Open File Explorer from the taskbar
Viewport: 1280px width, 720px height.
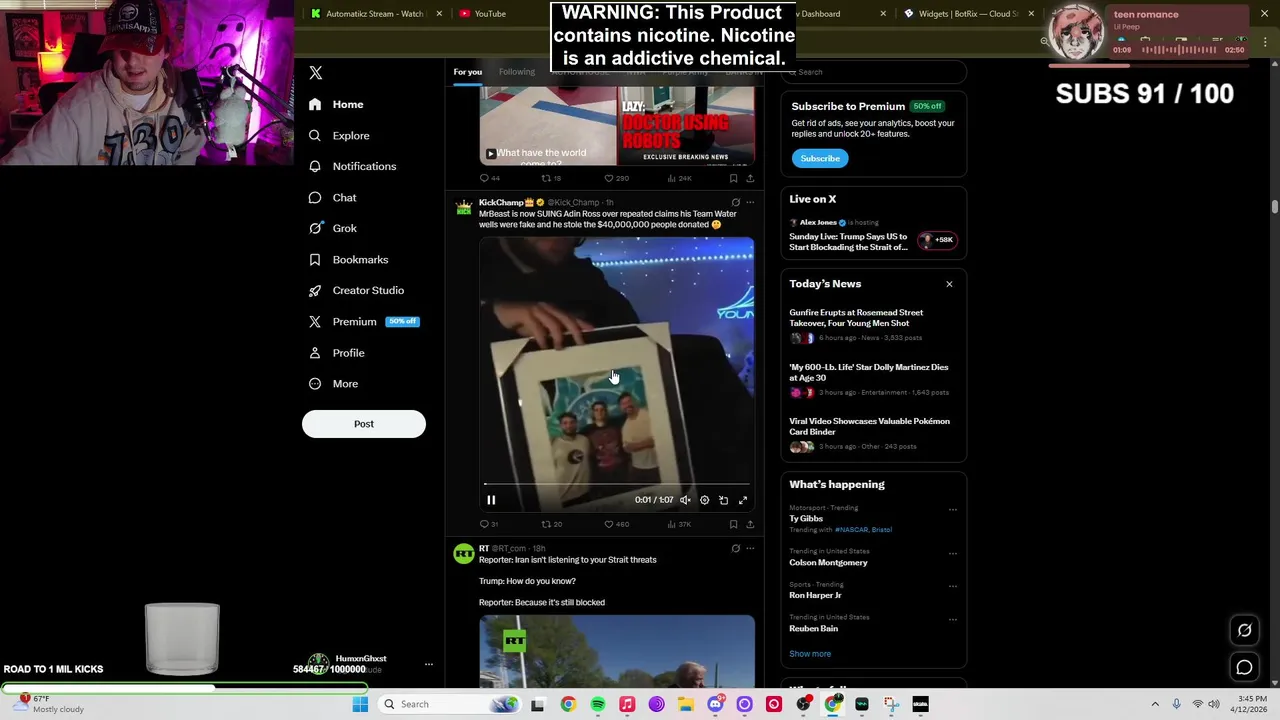686,704
